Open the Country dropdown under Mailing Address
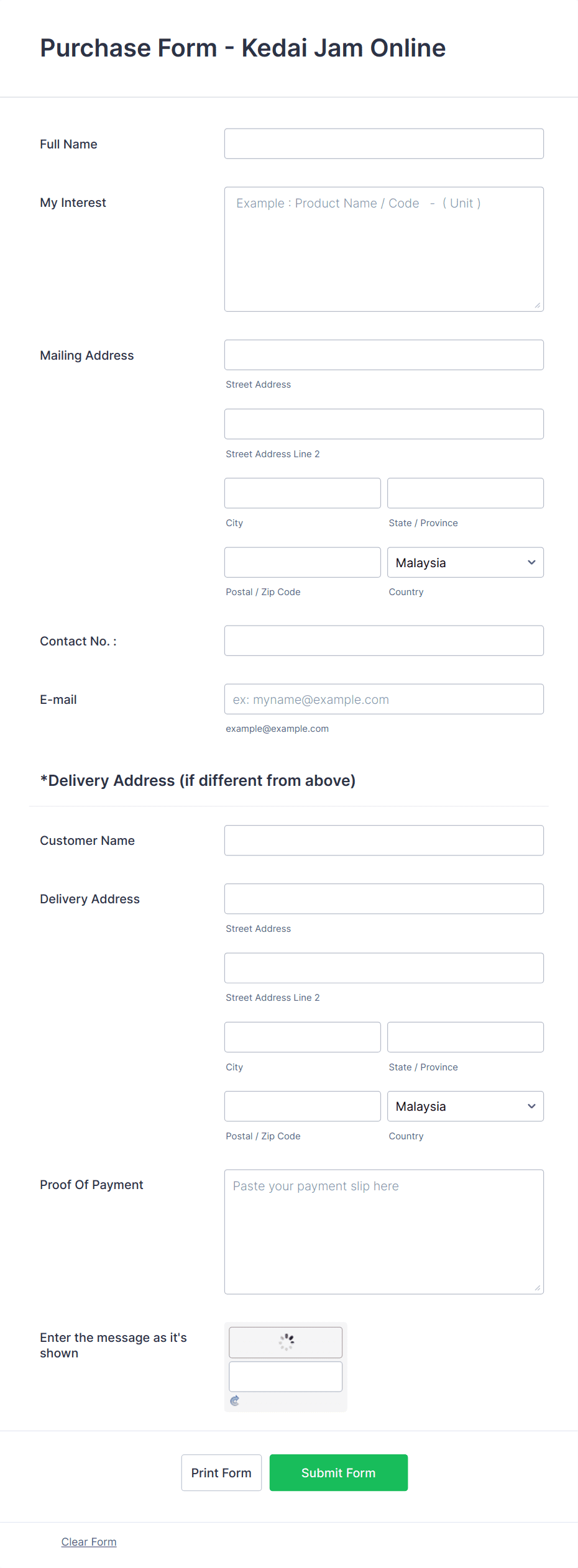 coord(465,562)
